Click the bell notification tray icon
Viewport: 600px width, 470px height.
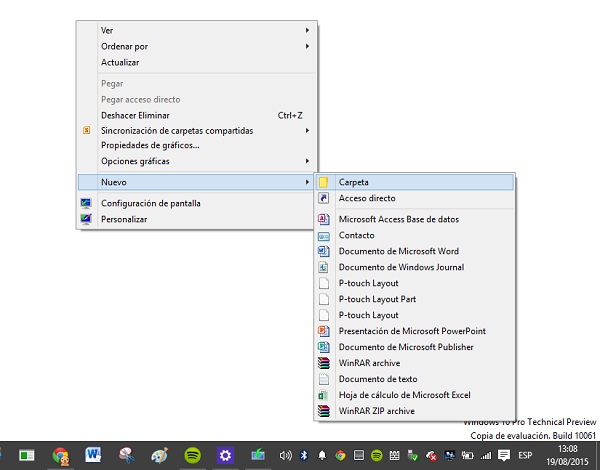tap(322, 455)
